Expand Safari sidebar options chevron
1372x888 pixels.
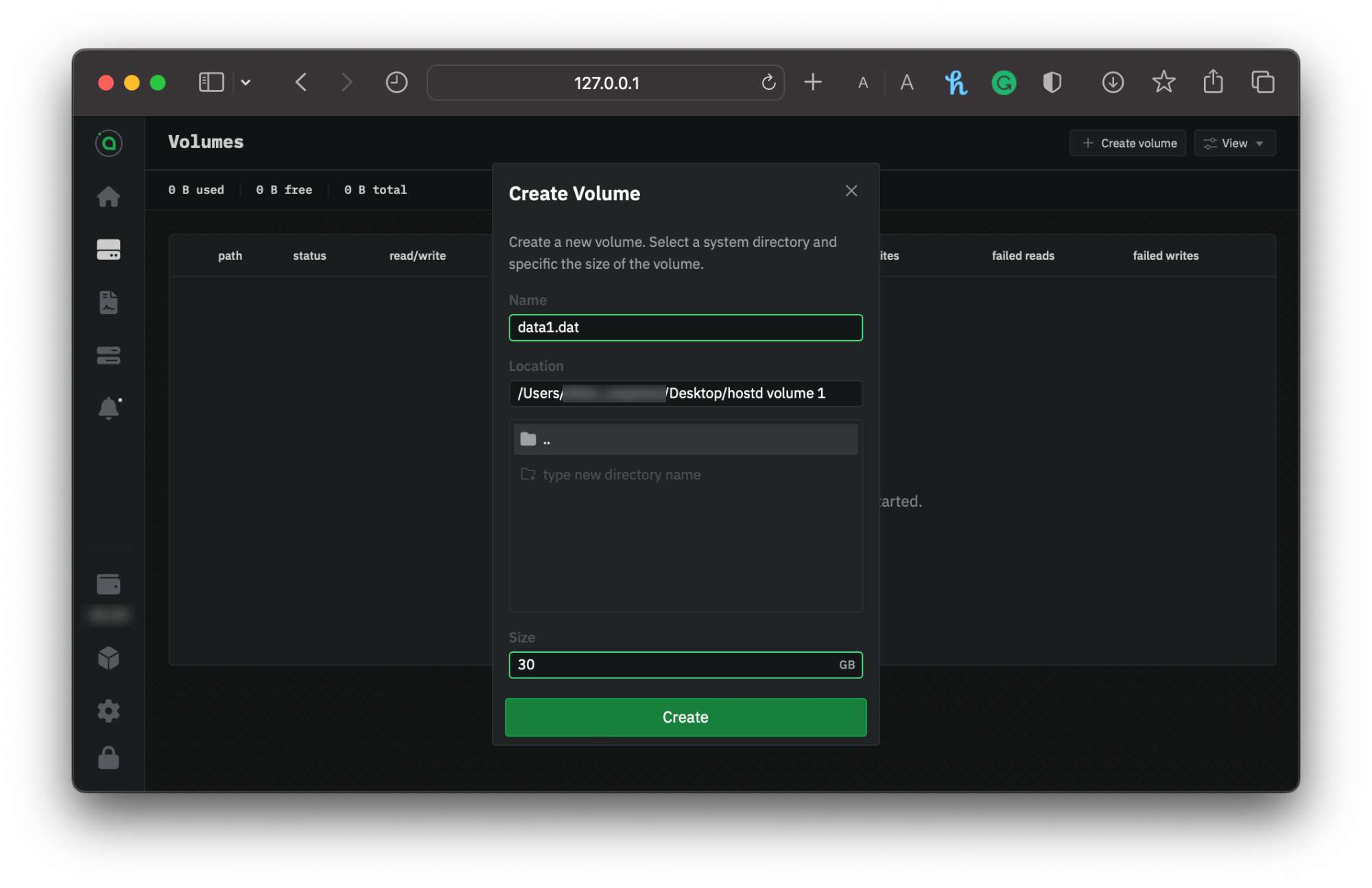coord(246,83)
